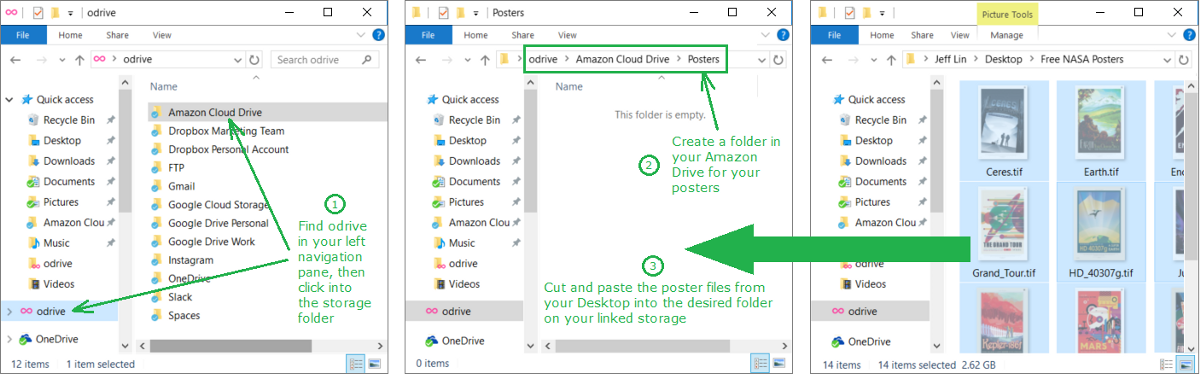Open help in odrive window ribbon
1200x374 pixels.
377,35
